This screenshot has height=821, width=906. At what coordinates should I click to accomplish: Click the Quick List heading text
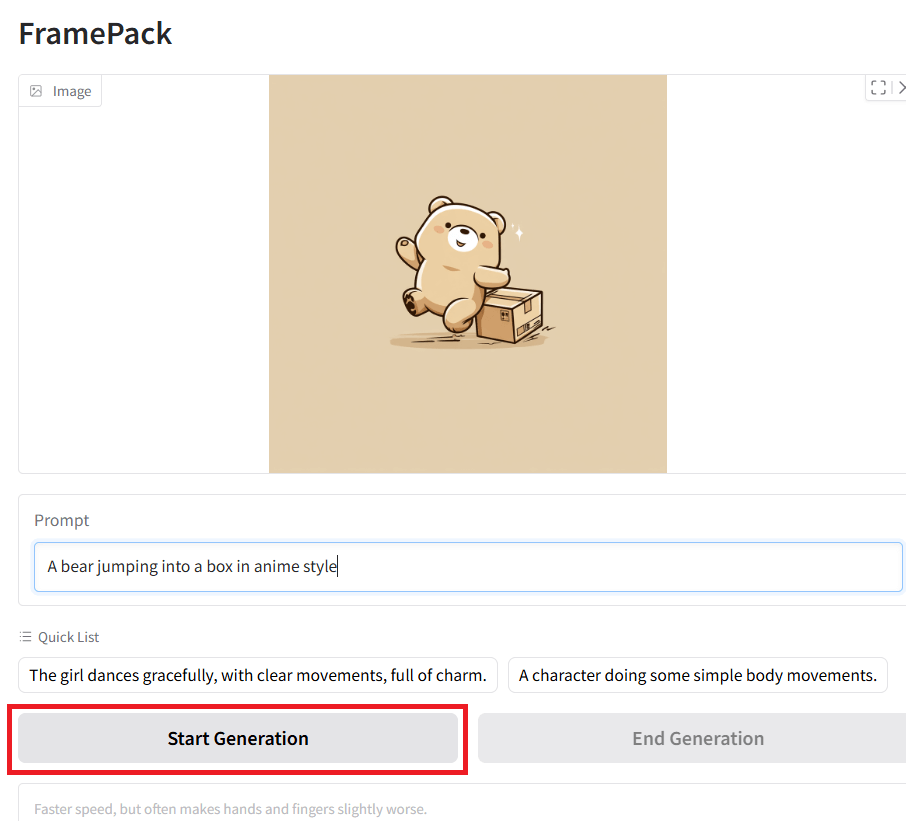coord(68,637)
